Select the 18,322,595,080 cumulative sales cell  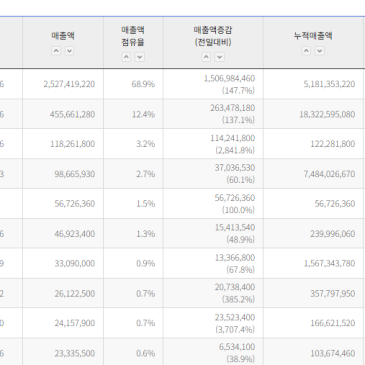point(313,114)
